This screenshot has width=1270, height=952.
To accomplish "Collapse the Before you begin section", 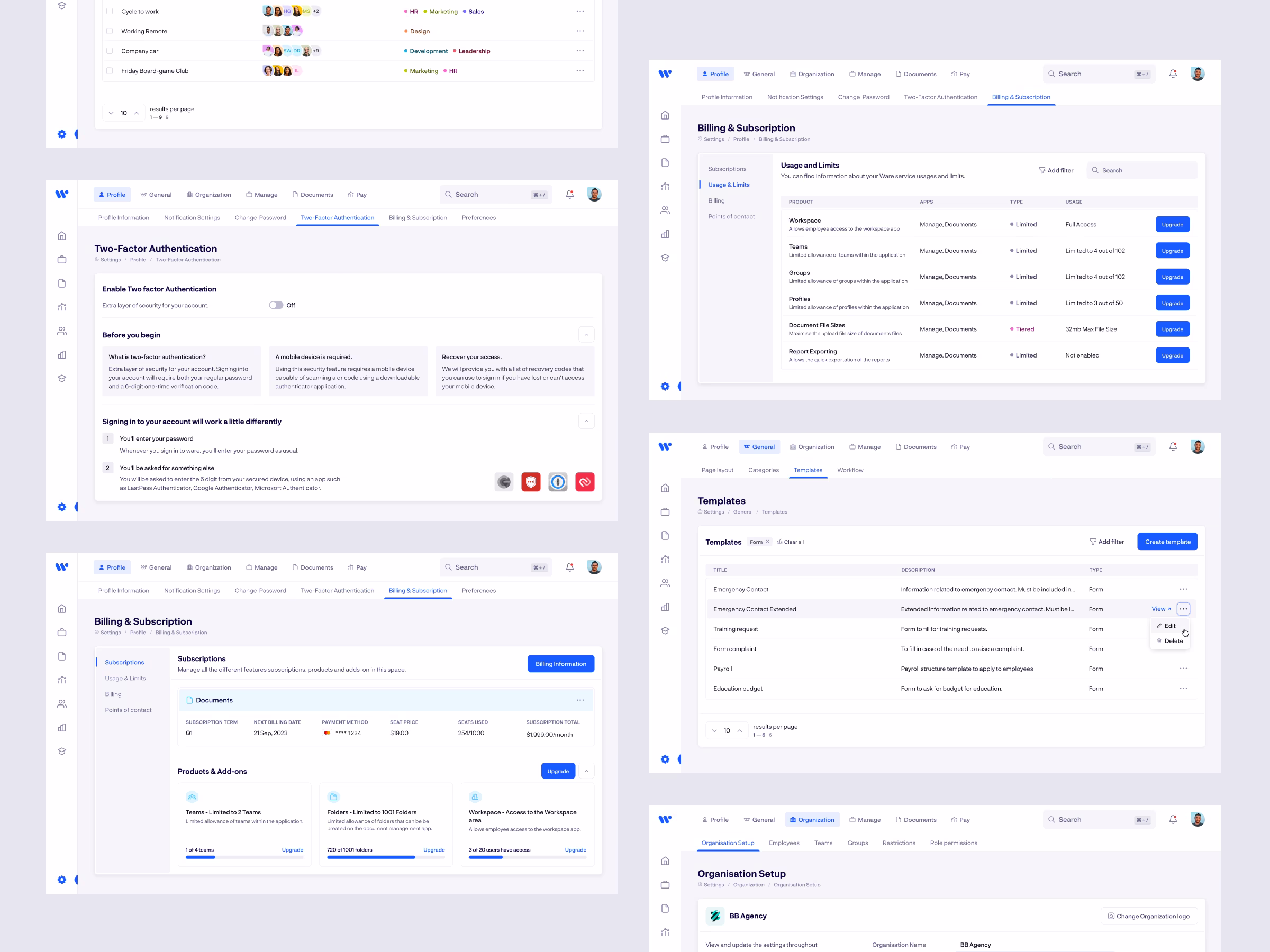I will click(x=586, y=335).
